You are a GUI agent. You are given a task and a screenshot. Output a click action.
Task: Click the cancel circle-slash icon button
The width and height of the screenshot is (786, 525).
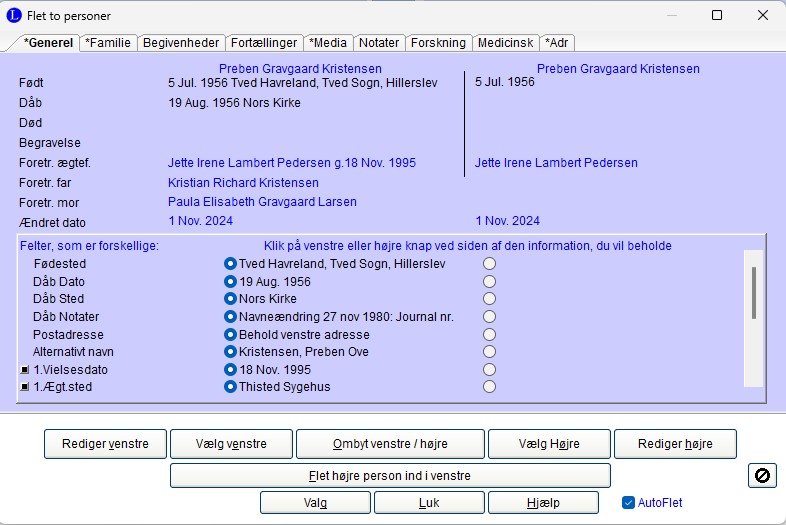(762, 476)
